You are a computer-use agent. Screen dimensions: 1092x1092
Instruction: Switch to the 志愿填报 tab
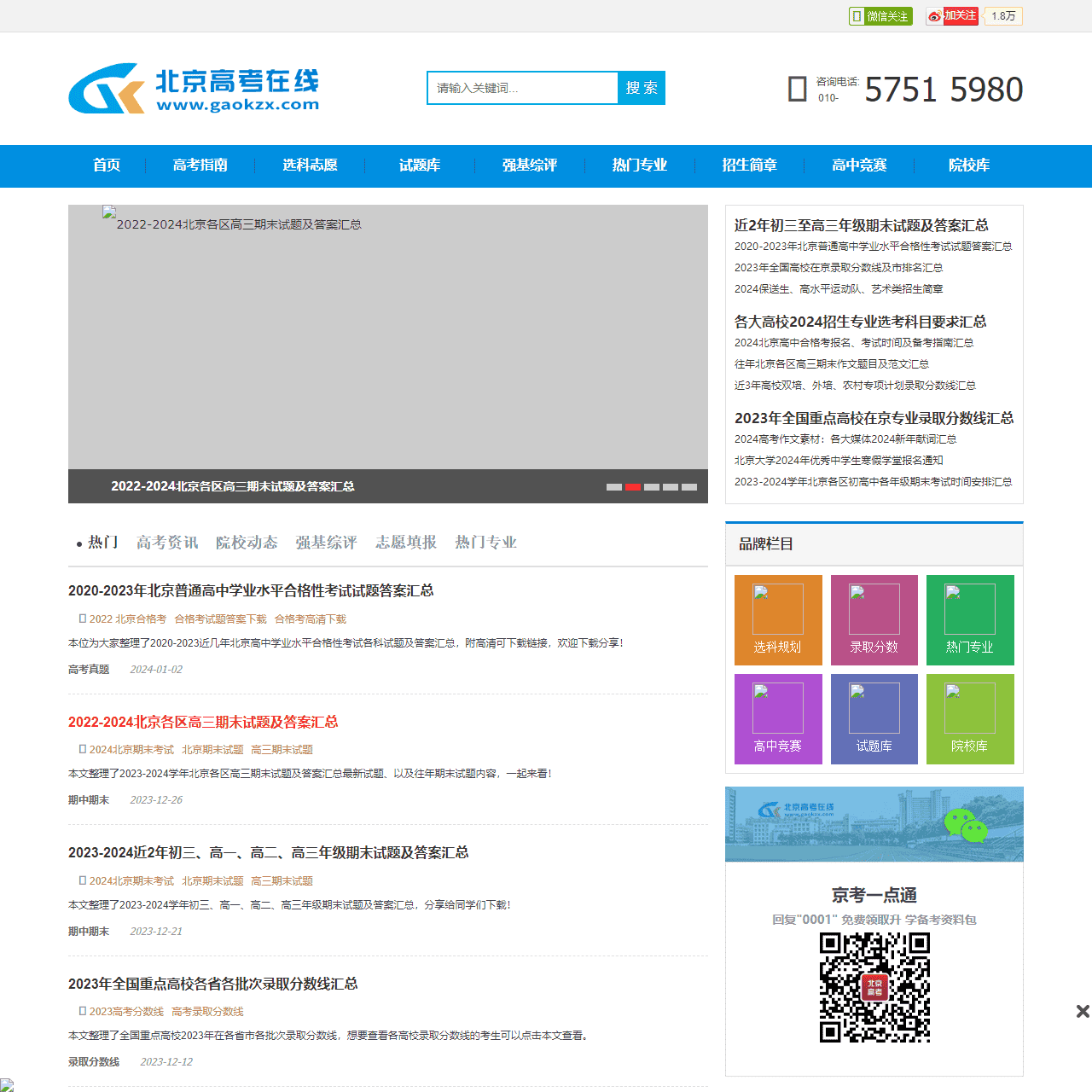click(406, 543)
